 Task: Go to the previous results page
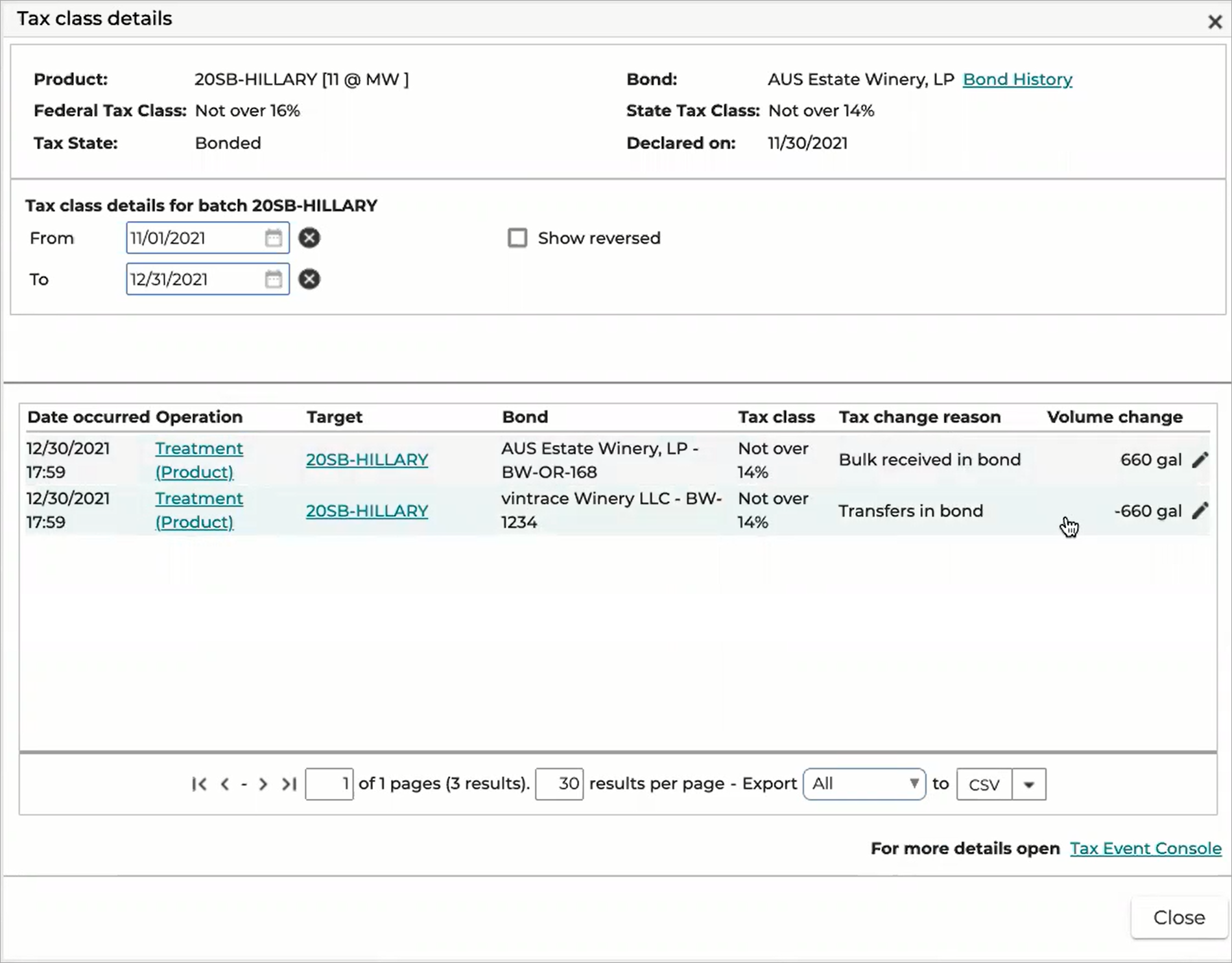225,784
